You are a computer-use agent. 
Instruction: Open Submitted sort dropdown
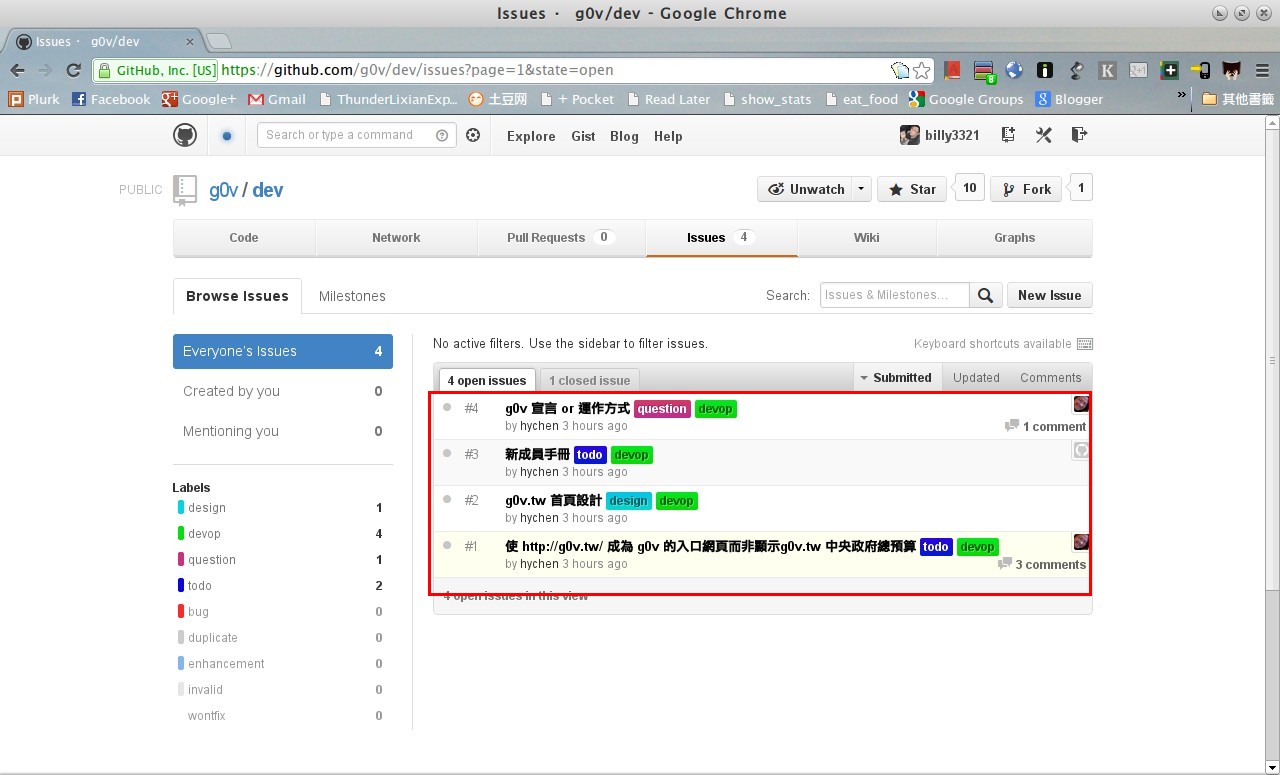pyautogui.click(x=897, y=377)
